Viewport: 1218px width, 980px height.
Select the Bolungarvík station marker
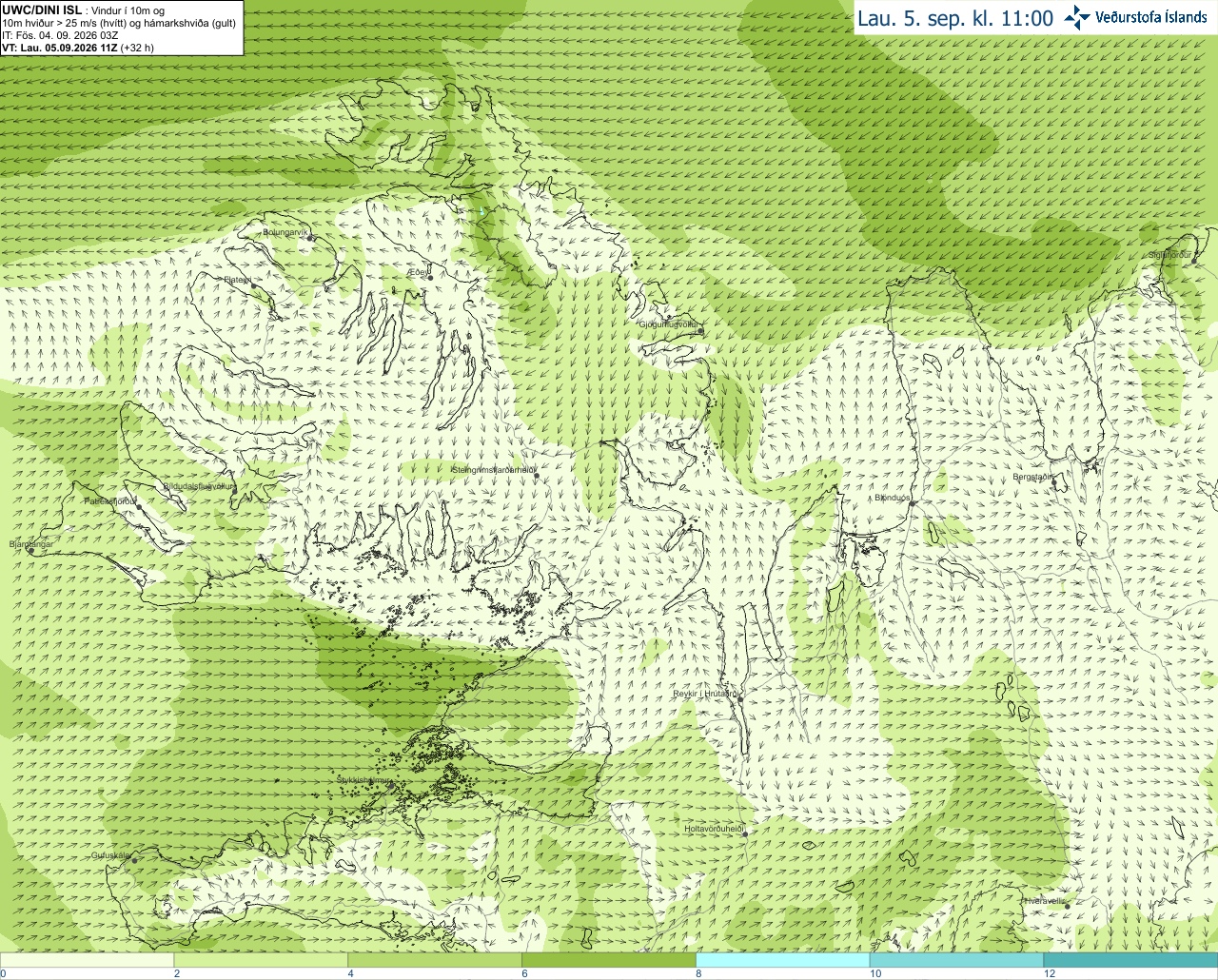pos(310,237)
